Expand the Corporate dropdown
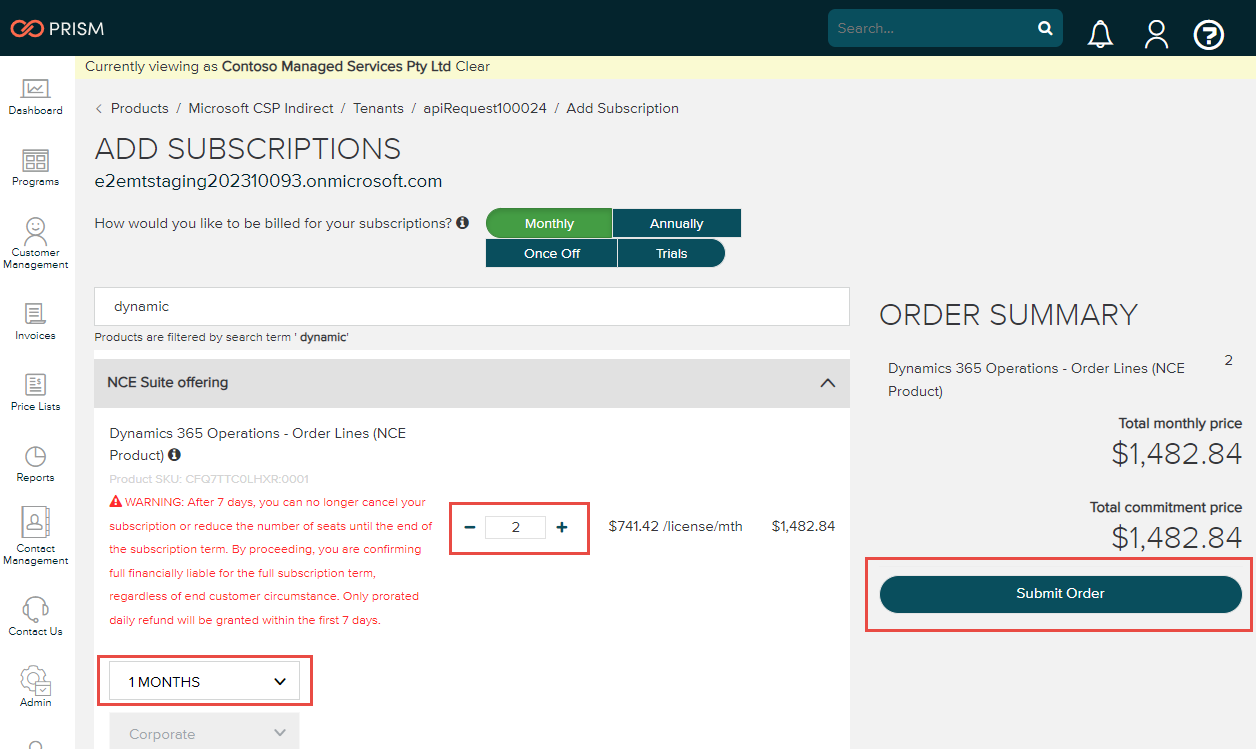Image resolution: width=1256 pixels, height=749 pixels. (x=204, y=734)
